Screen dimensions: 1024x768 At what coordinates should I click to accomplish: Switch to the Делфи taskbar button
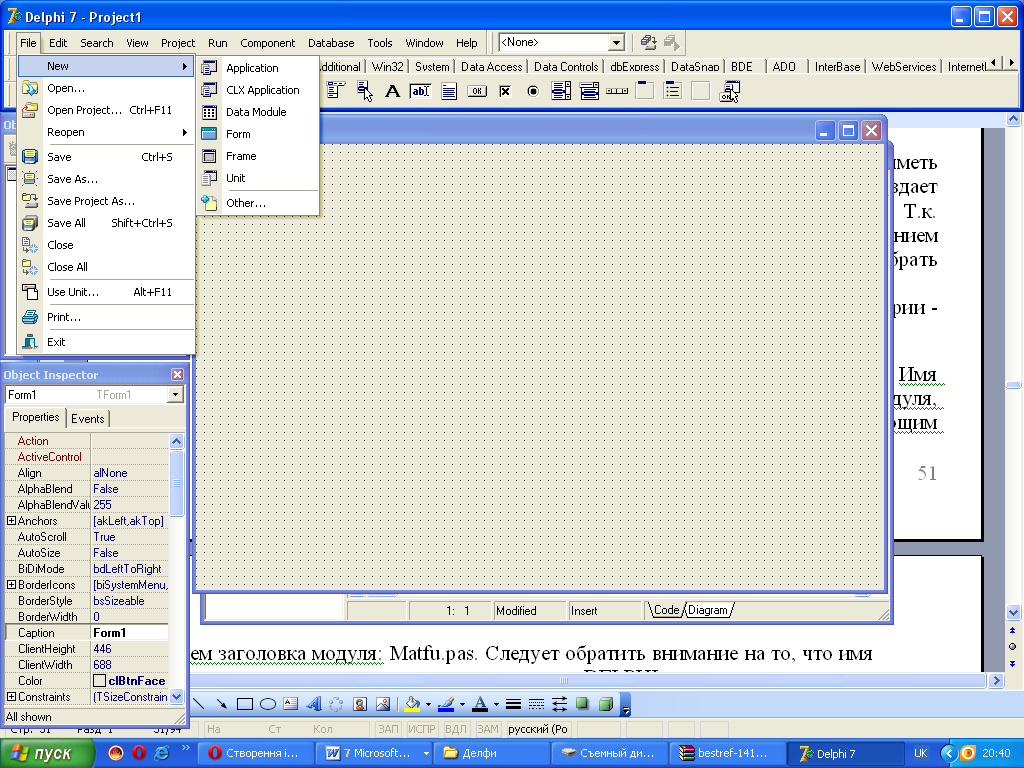(491, 753)
